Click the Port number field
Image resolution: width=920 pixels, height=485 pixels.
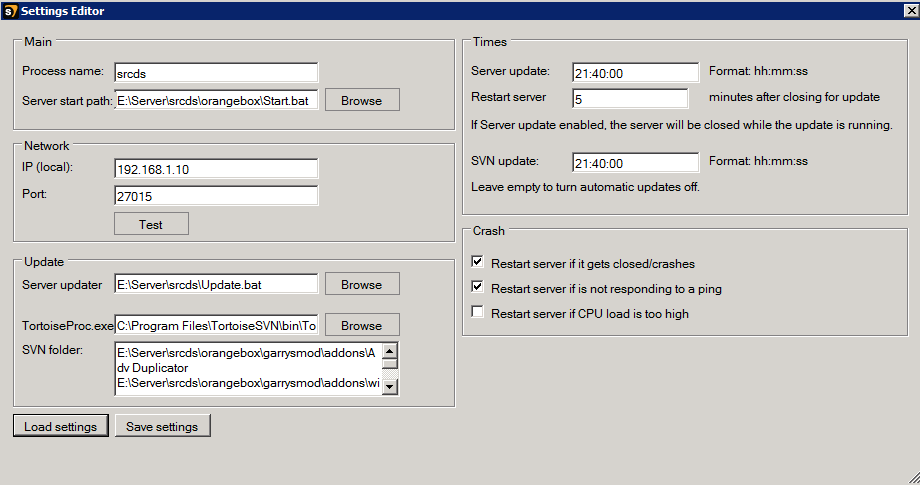[216, 196]
